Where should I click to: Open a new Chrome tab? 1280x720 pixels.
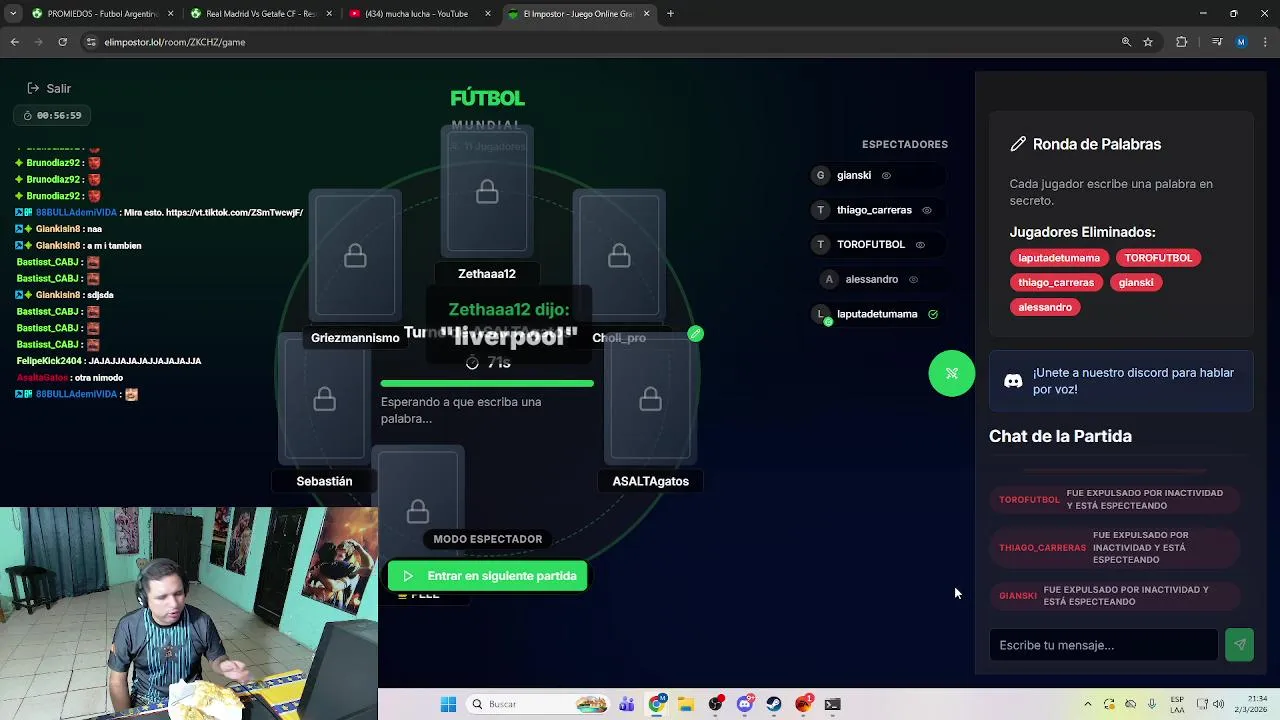point(670,13)
